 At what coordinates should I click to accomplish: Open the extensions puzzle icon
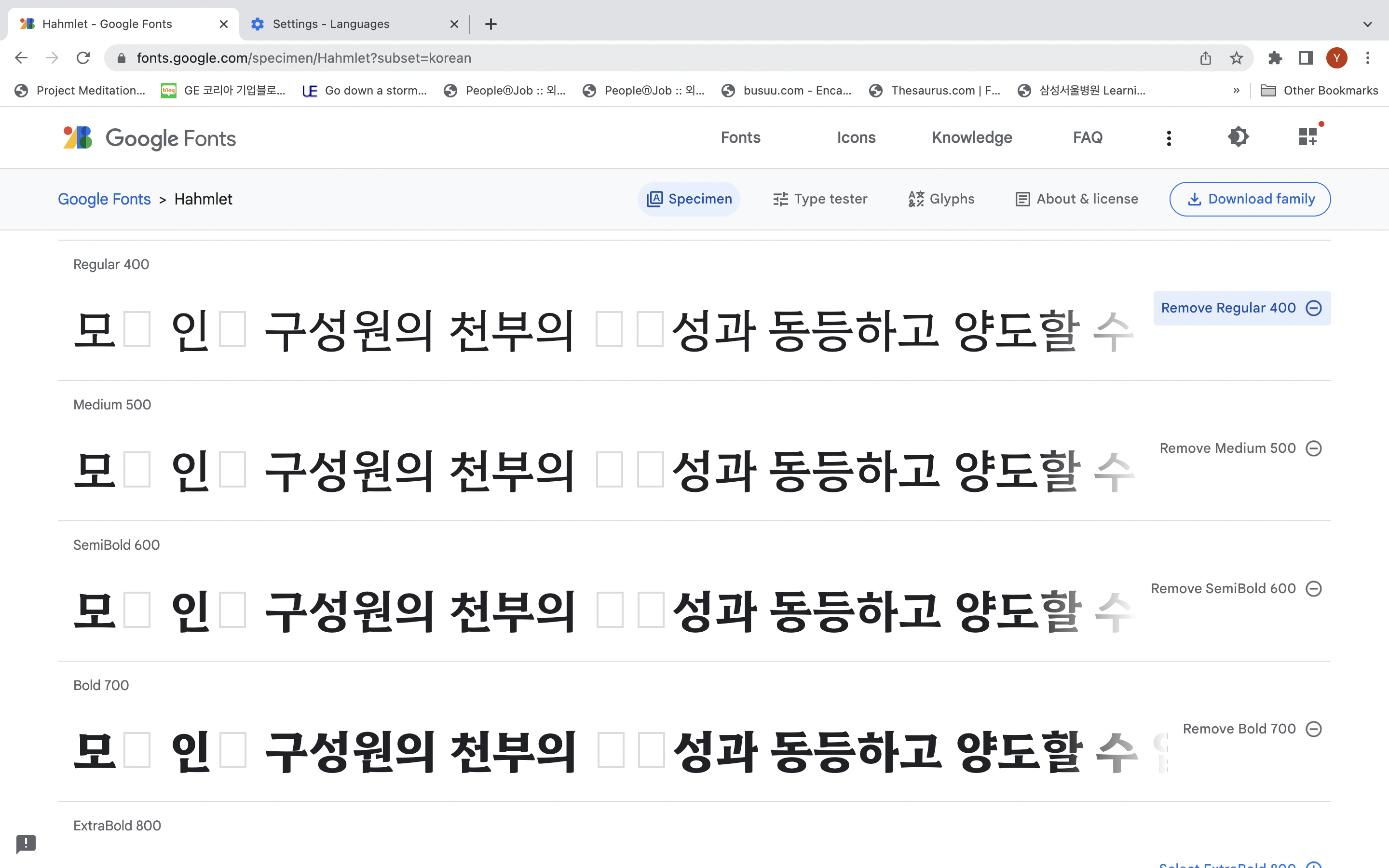point(1275,58)
